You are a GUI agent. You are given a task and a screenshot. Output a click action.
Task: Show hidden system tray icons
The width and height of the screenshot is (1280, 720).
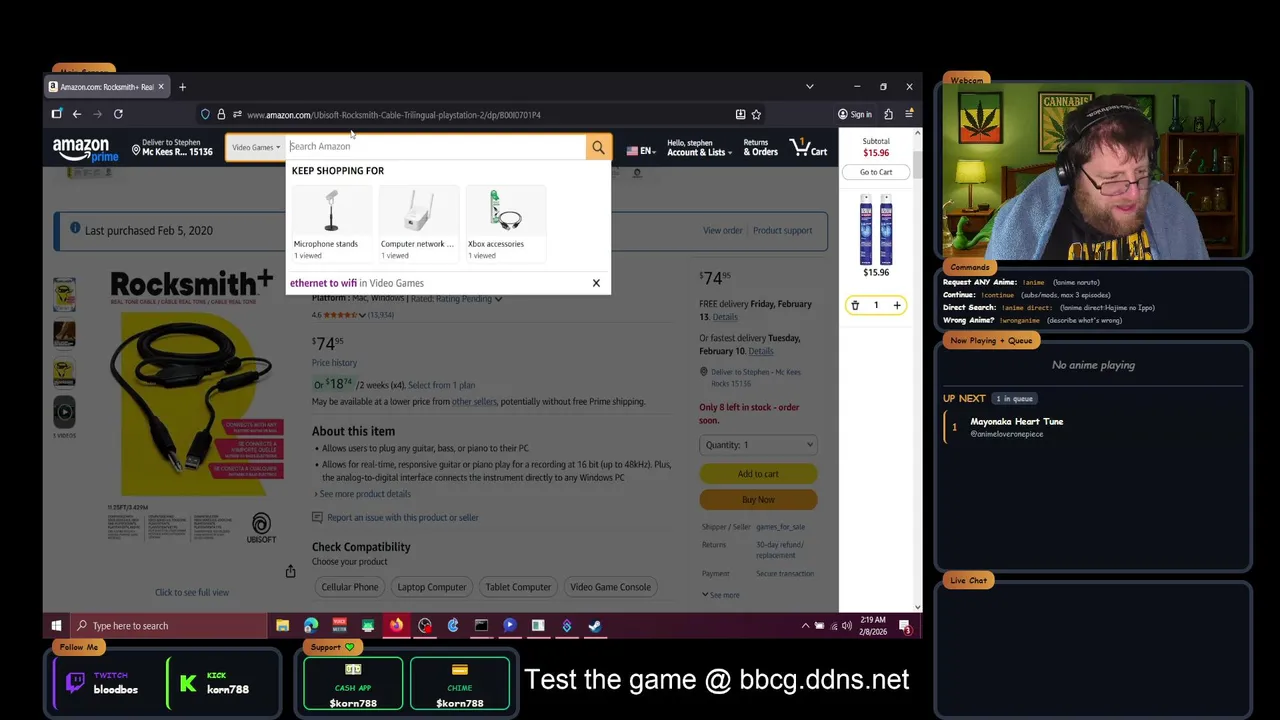coord(805,626)
